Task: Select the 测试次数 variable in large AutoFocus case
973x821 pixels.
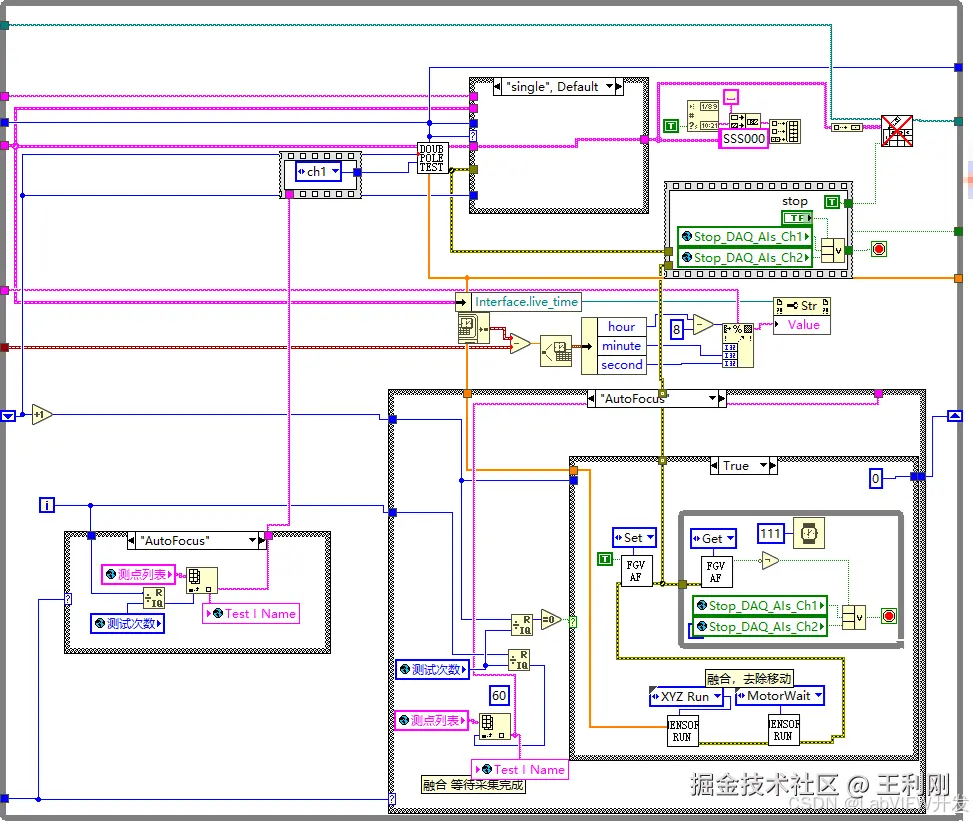Action: tap(433, 669)
